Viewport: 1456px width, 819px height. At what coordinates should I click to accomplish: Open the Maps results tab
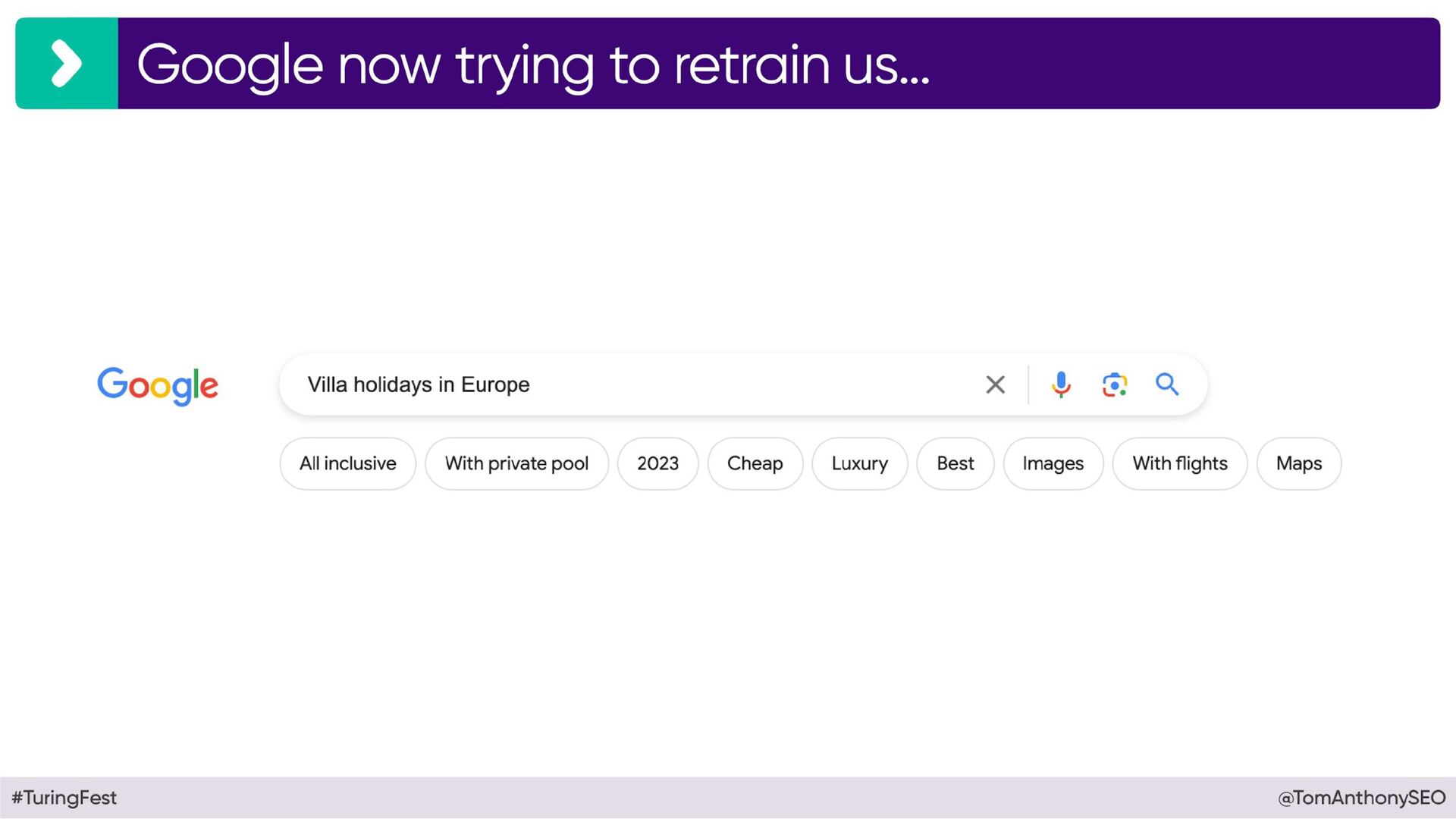click(1298, 463)
